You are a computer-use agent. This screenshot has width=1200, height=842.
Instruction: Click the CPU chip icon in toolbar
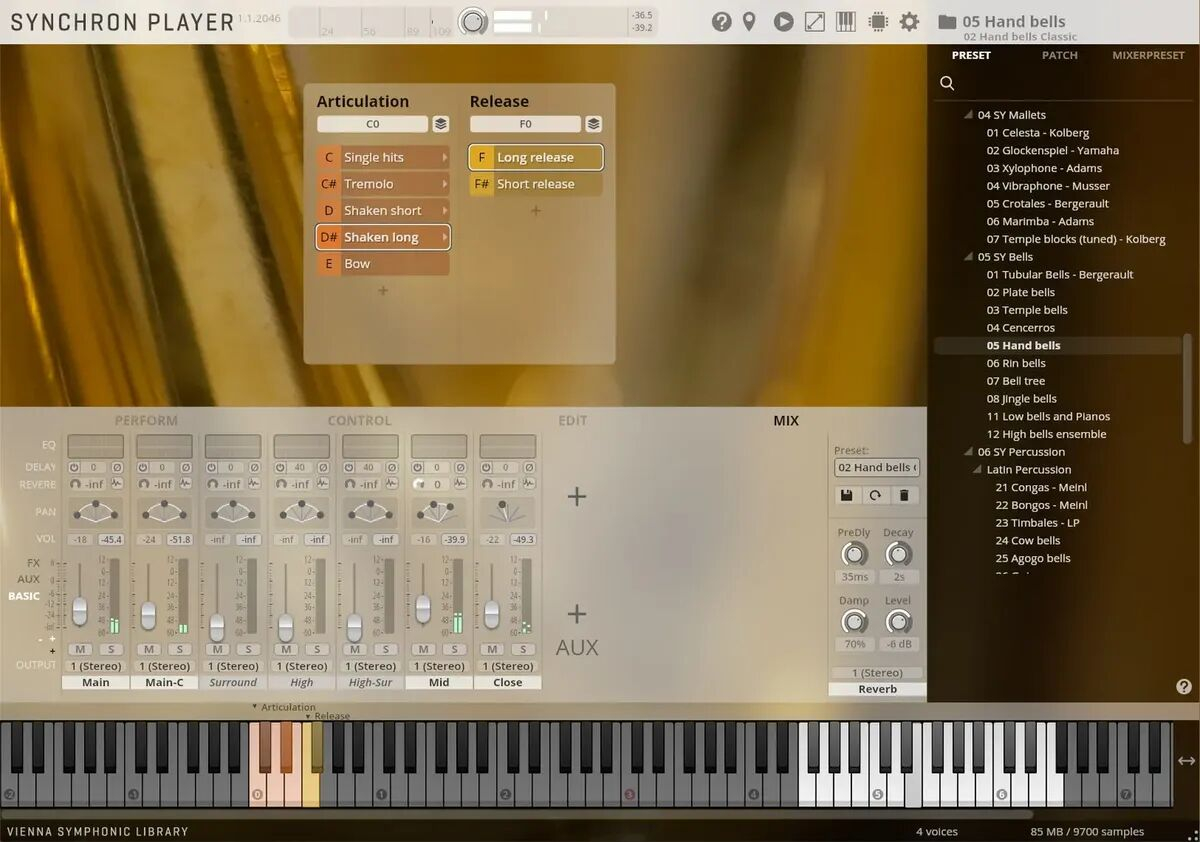(878, 21)
